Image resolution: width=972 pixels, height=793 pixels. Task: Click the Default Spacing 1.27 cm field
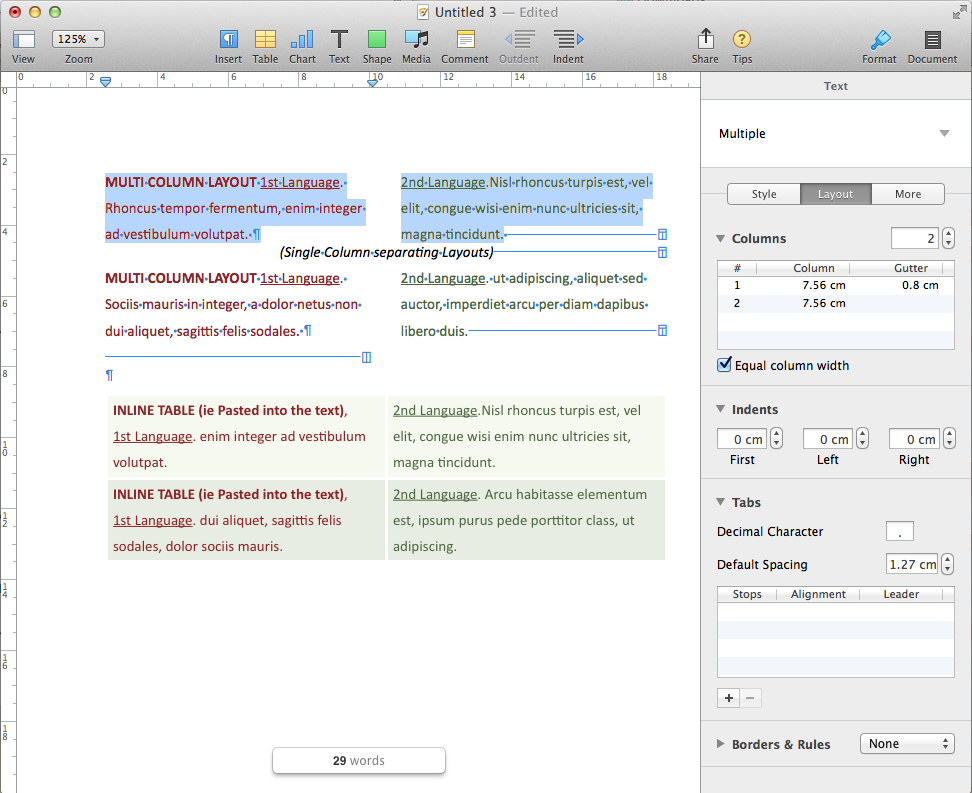[911, 564]
